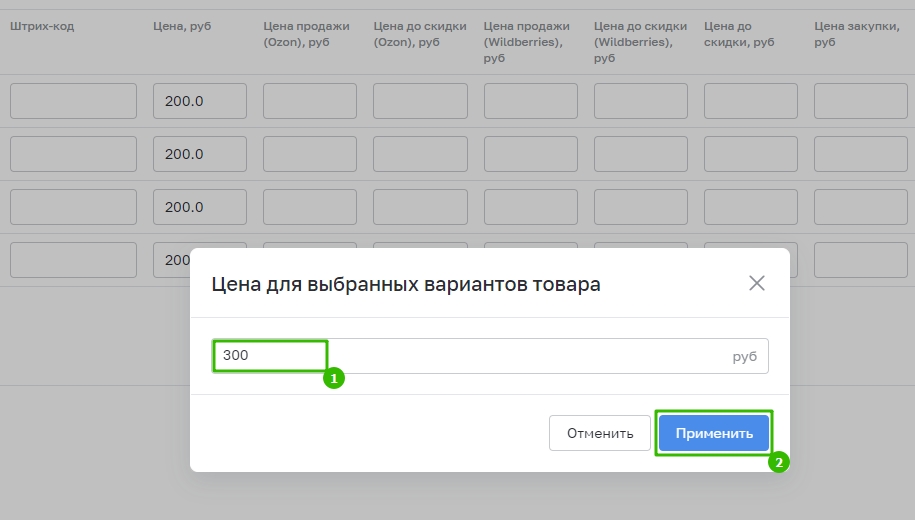
Task: Focus the price field containing 300
Action: click(490, 355)
